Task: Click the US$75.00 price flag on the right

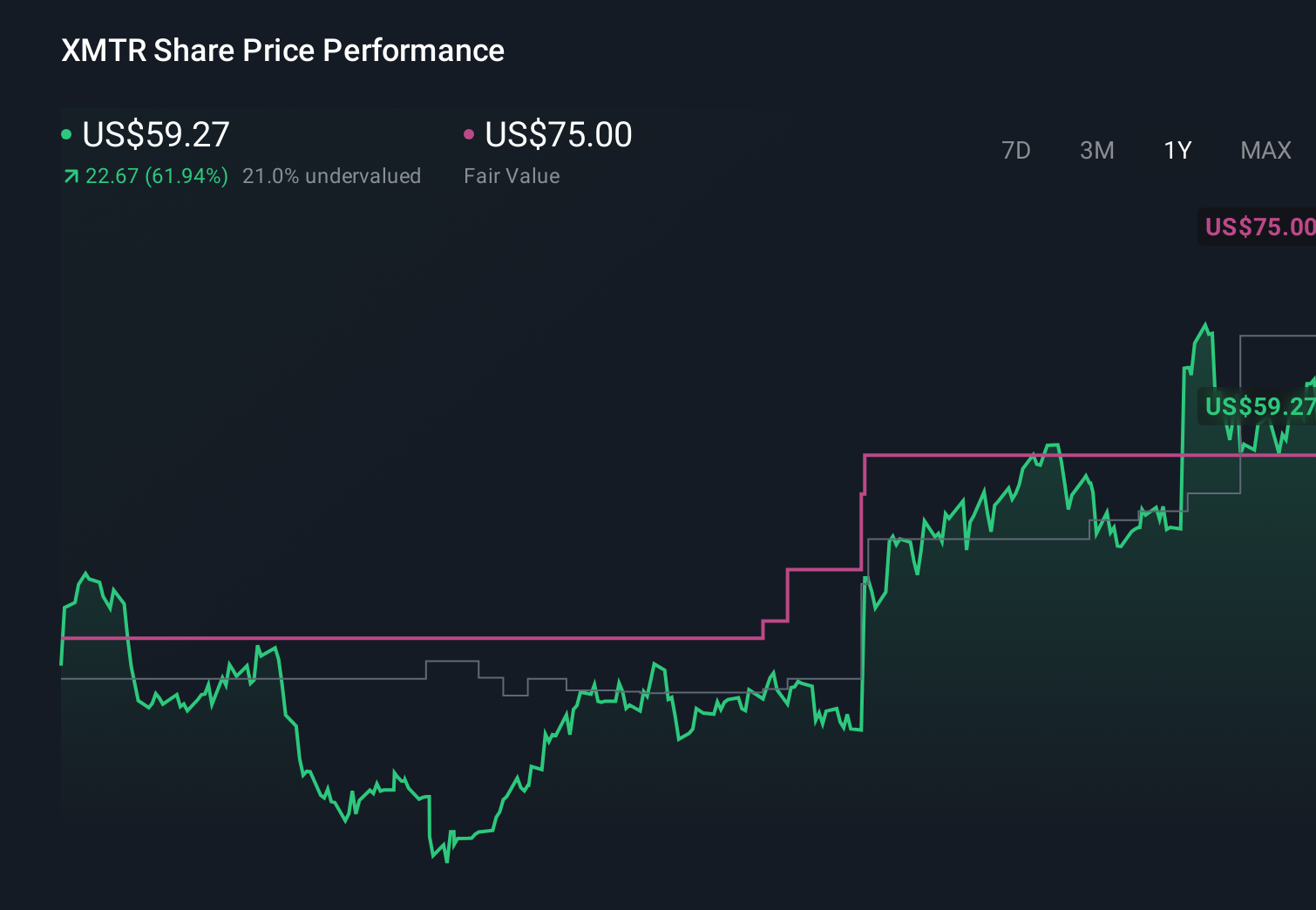Action: (x=1258, y=227)
